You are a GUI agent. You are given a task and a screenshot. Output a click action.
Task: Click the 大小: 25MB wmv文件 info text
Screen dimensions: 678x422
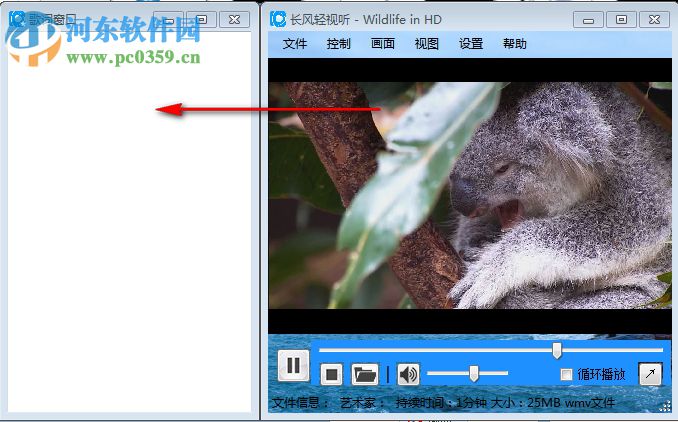pos(553,403)
